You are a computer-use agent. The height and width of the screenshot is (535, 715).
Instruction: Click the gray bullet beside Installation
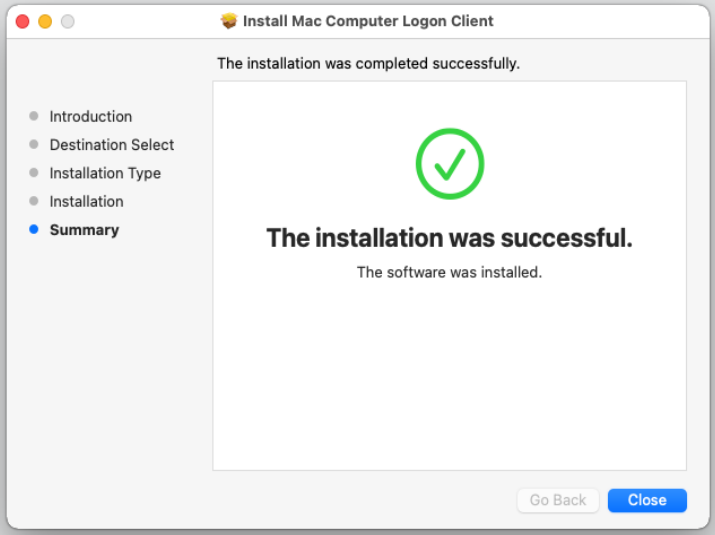[34, 201]
